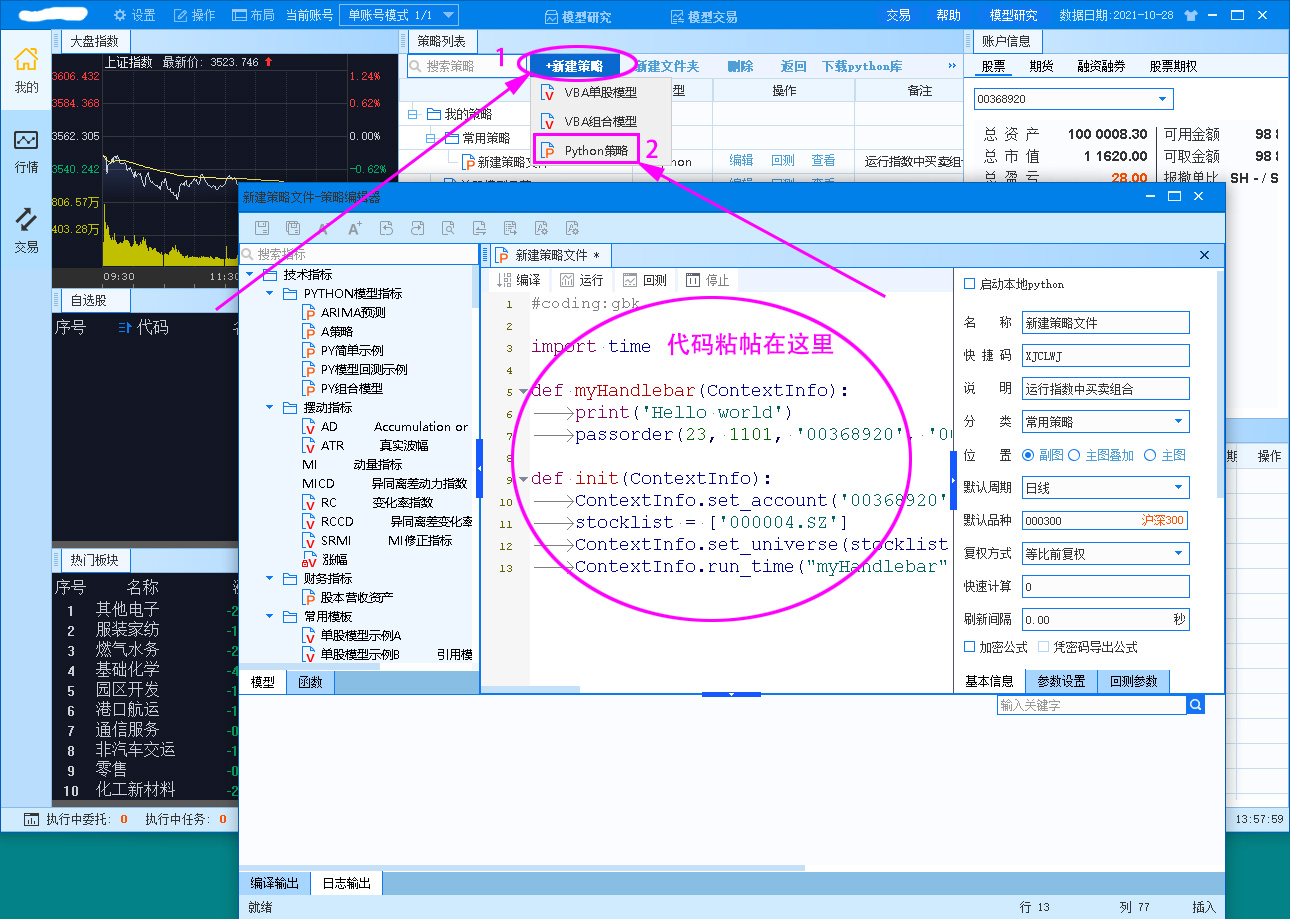The height and width of the screenshot is (919, 1290).
Task: Click the find icon in editor toolbar
Action: coord(448,228)
